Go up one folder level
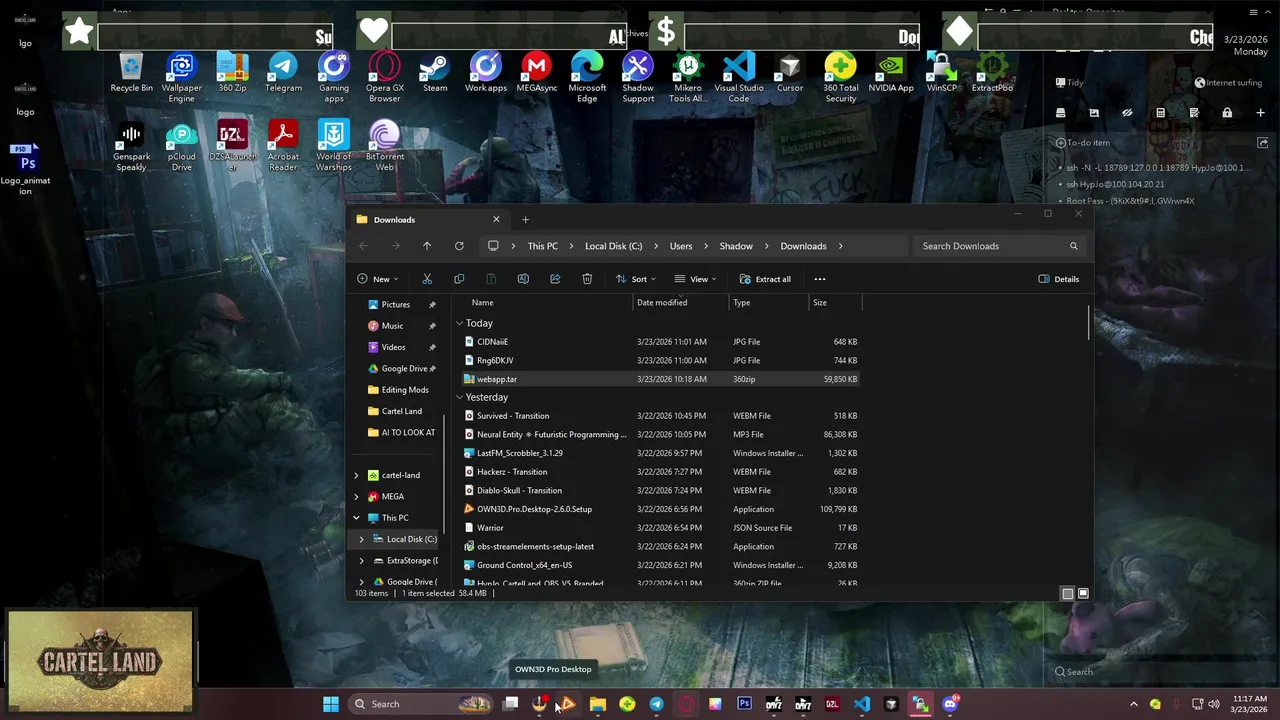Image resolution: width=1280 pixels, height=720 pixels. pos(427,246)
